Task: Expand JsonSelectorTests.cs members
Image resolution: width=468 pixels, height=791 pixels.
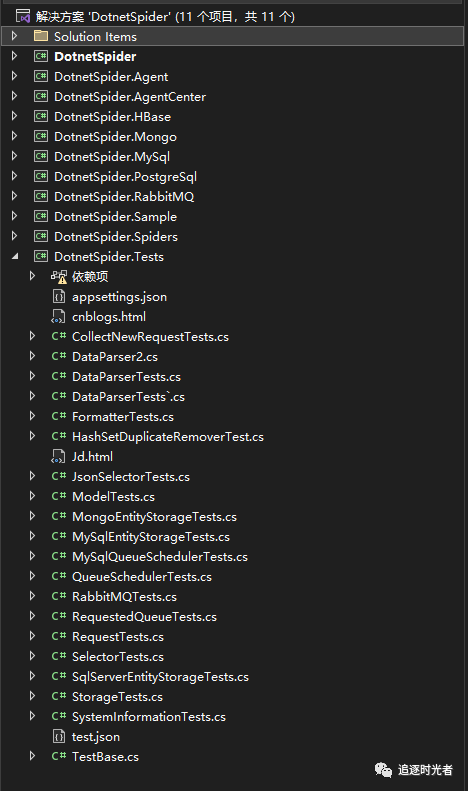Action: [x=32, y=476]
